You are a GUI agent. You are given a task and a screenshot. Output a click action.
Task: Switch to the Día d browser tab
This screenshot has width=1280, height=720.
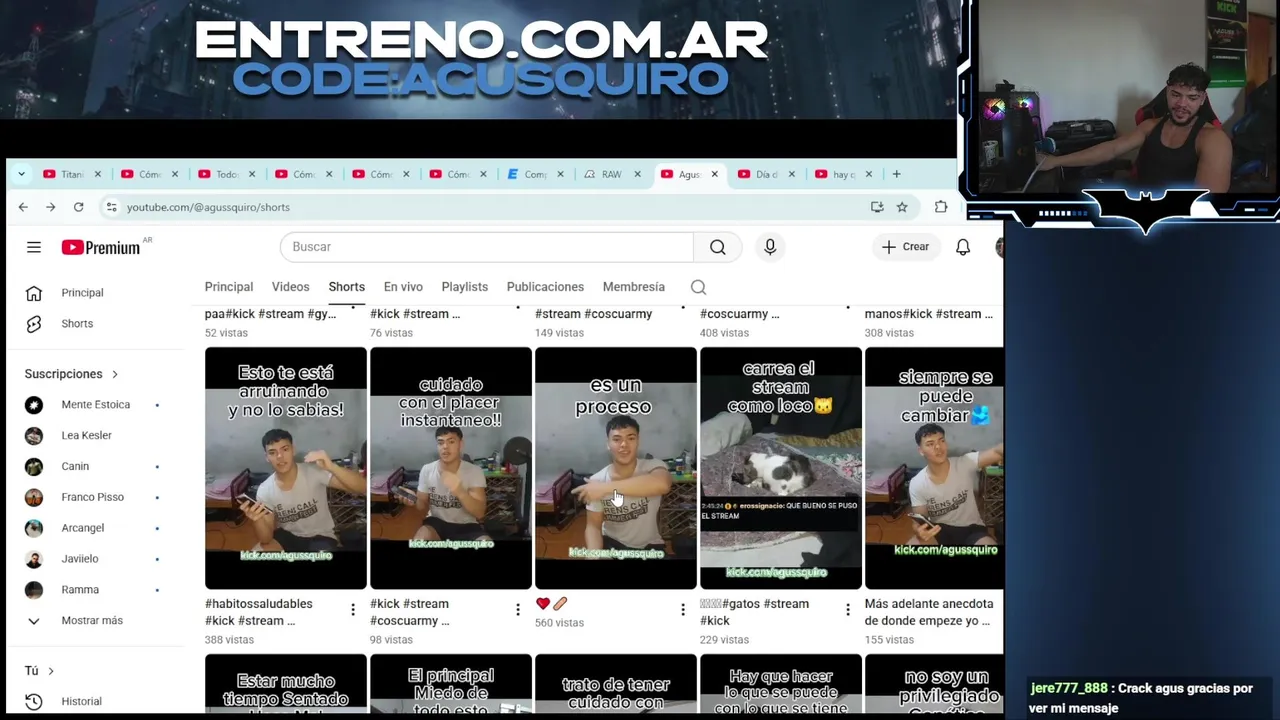766,174
